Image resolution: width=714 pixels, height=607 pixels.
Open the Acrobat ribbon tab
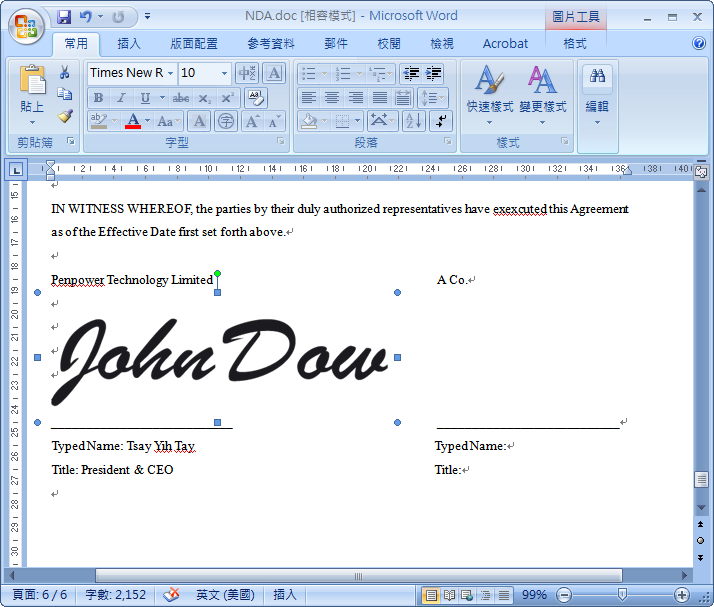pos(505,43)
